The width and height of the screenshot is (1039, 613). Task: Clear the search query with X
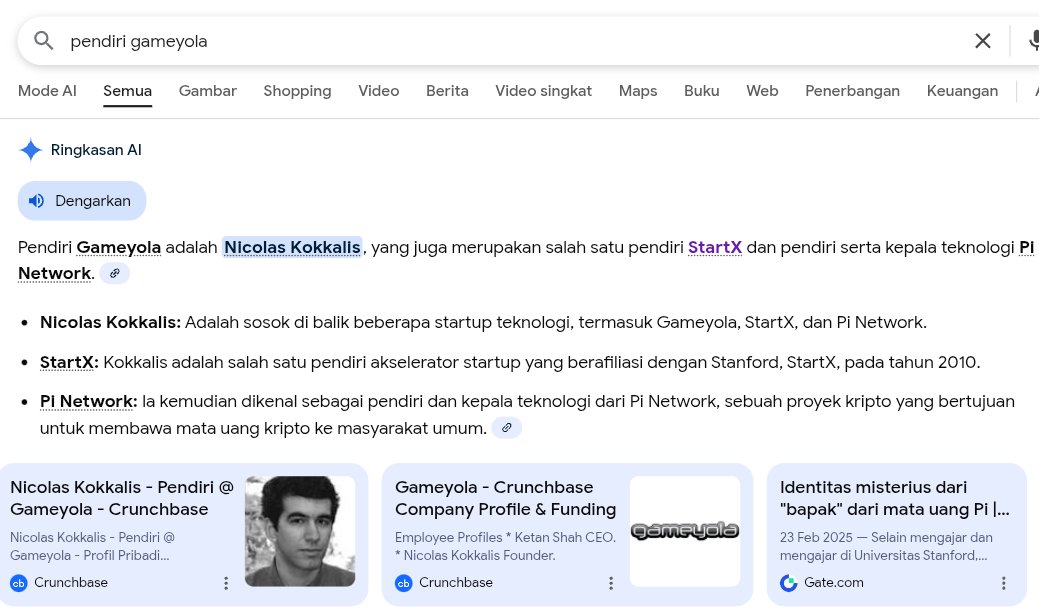(983, 41)
